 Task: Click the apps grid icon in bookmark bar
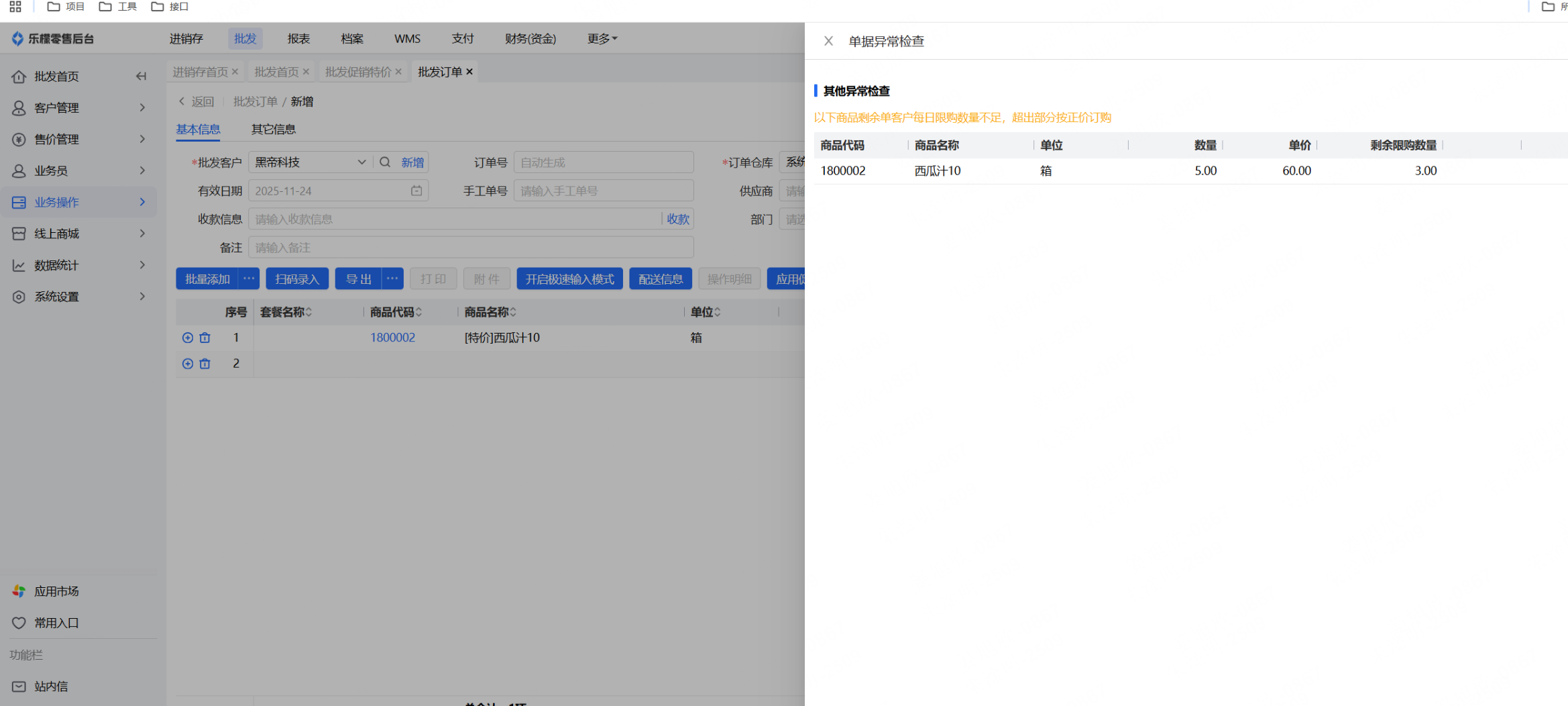pos(15,7)
